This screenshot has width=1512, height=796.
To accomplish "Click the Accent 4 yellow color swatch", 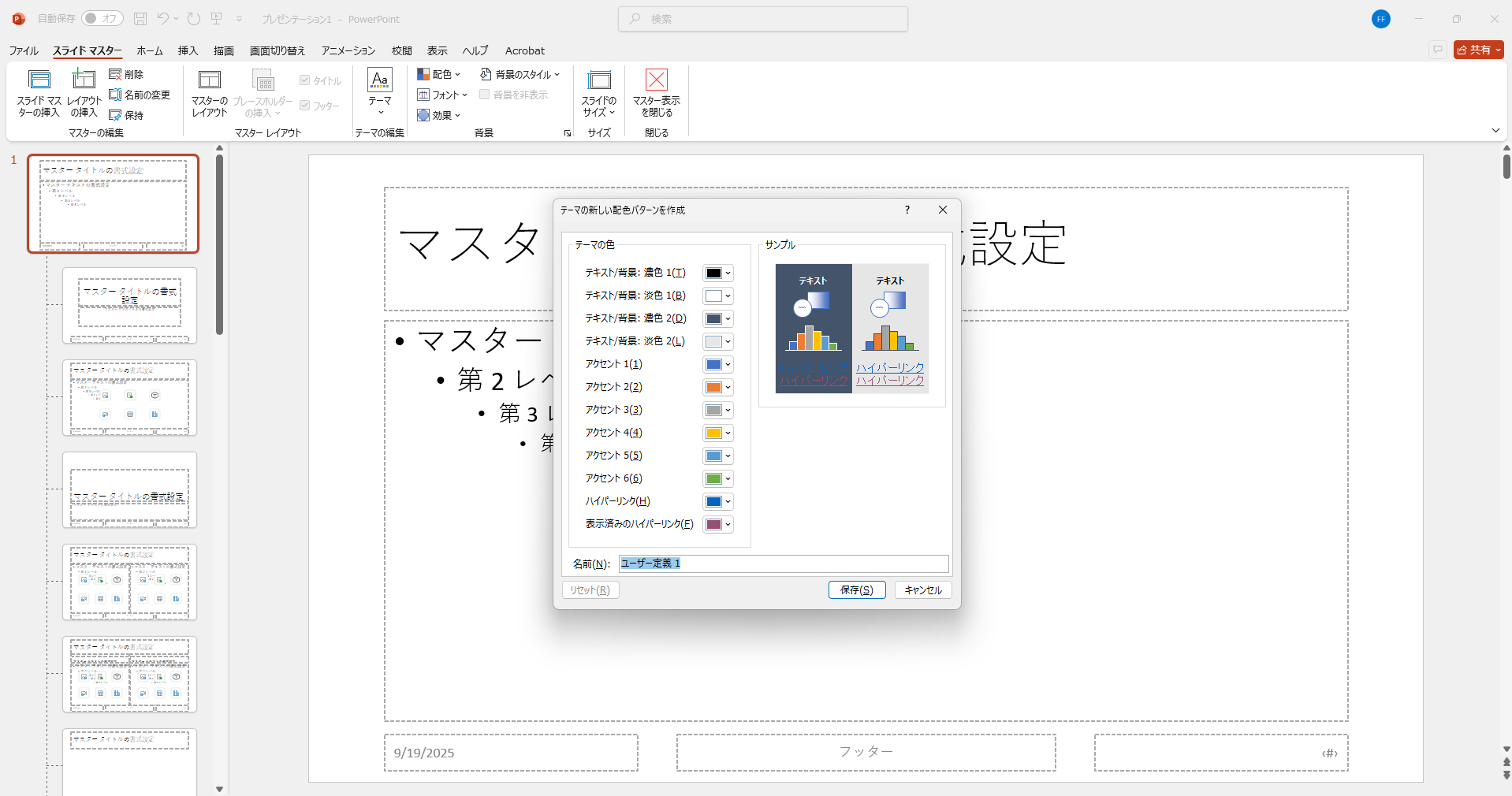I will [x=713, y=433].
